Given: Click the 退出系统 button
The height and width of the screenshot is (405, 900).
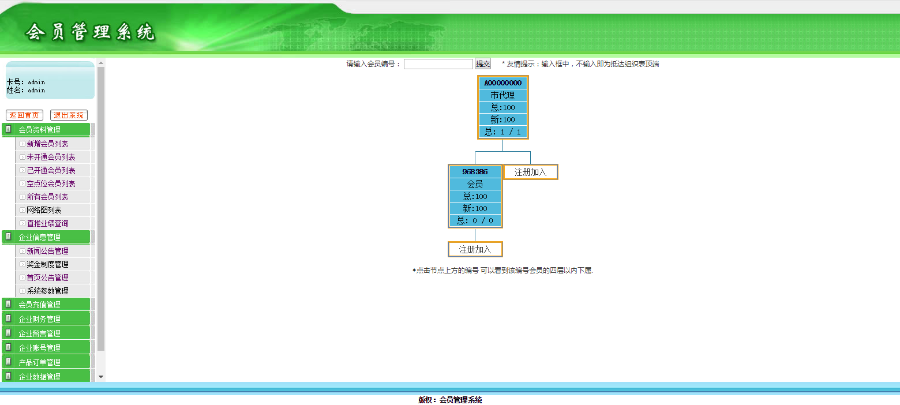Looking at the screenshot, I should [69, 115].
